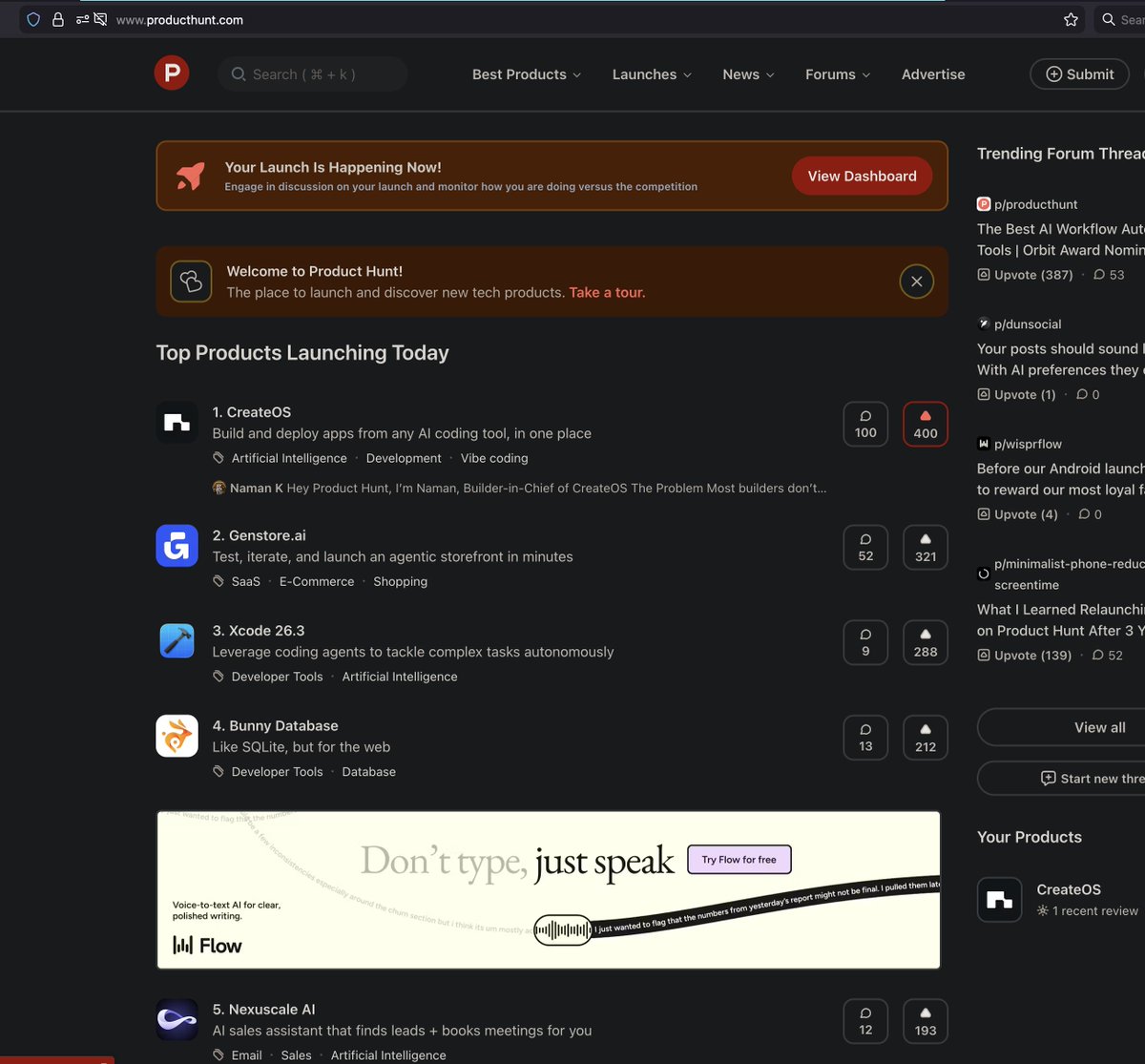Open the 5. Nexuscale AI title
The width and height of the screenshot is (1145, 1064).
(x=263, y=1010)
